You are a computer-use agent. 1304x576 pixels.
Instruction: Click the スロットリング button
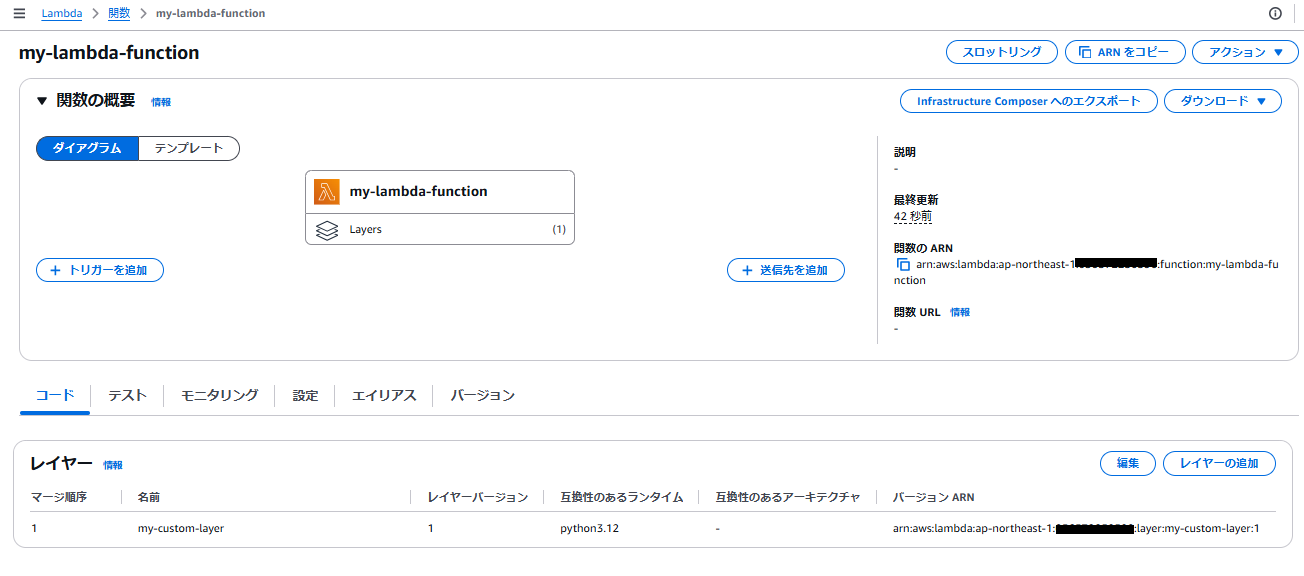pyautogui.click(x=1002, y=52)
